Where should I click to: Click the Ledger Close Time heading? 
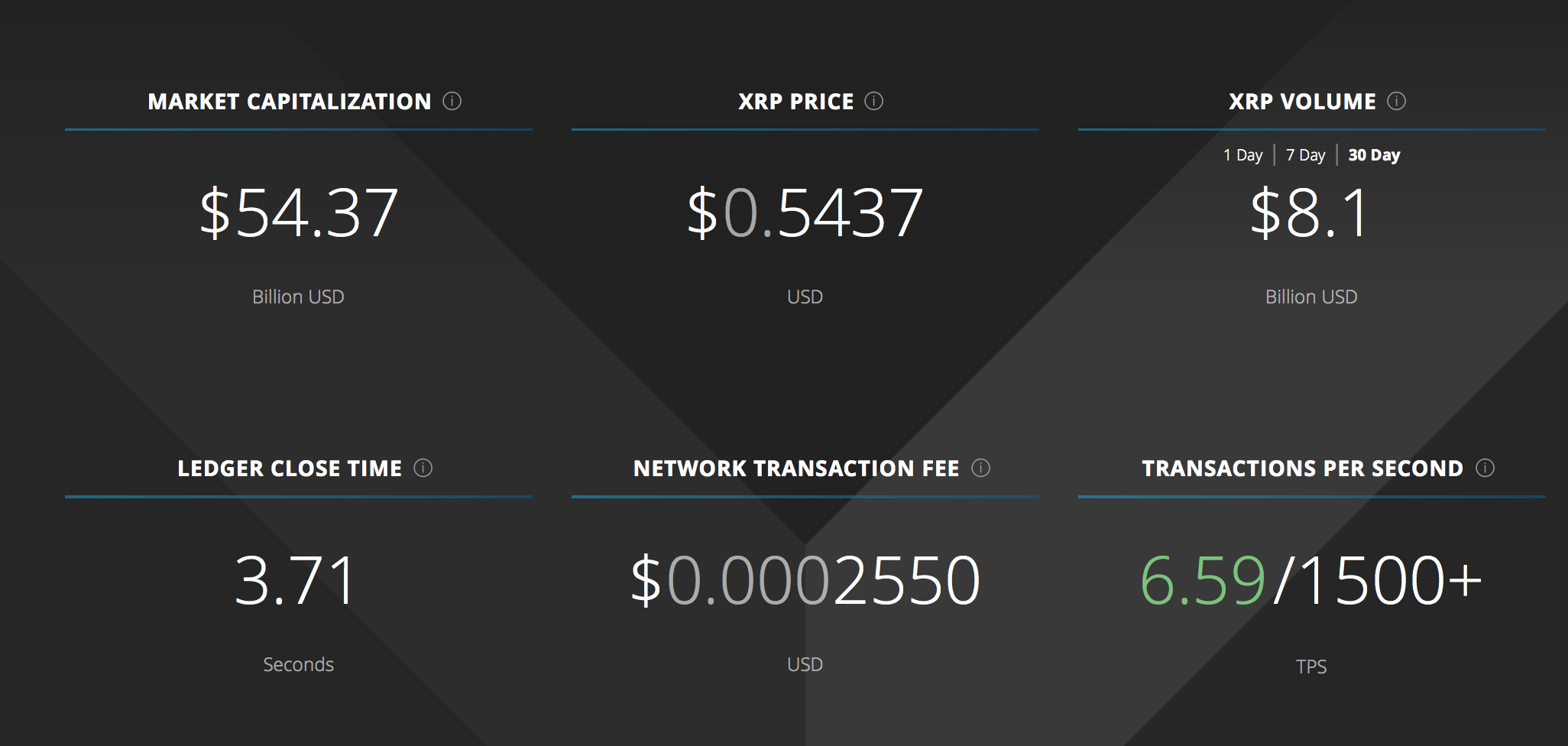(x=290, y=469)
